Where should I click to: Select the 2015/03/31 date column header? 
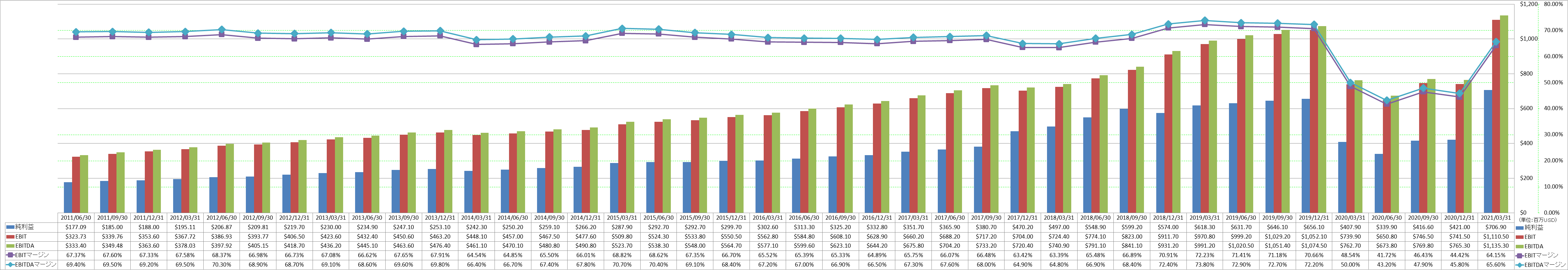622,217
